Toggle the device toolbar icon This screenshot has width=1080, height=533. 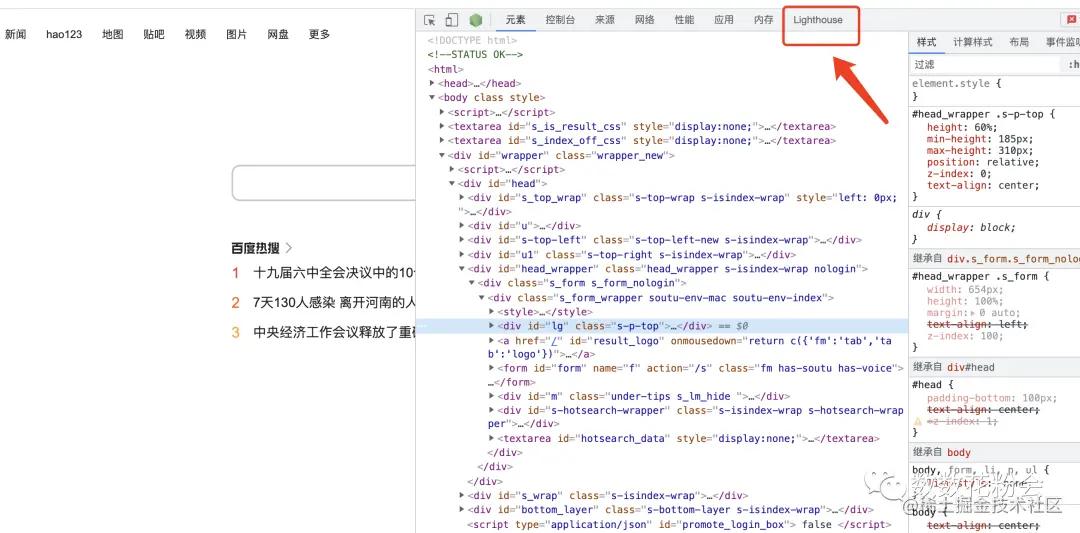(x=452, y=20)
